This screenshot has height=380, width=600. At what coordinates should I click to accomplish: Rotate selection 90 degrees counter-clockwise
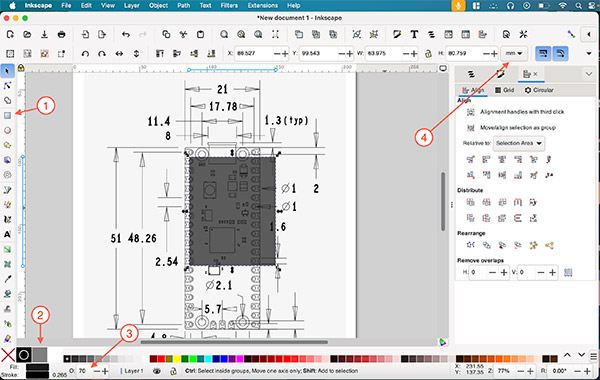tap(85, 54)
